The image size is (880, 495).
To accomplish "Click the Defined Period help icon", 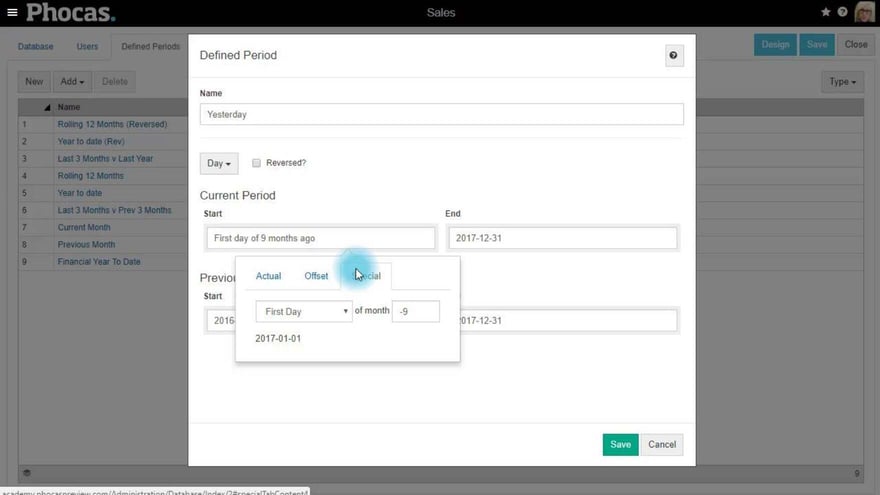I will 674,56.
